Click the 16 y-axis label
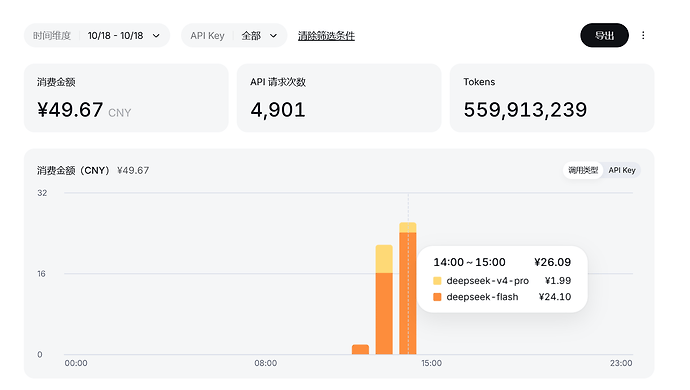 (41, 274)
